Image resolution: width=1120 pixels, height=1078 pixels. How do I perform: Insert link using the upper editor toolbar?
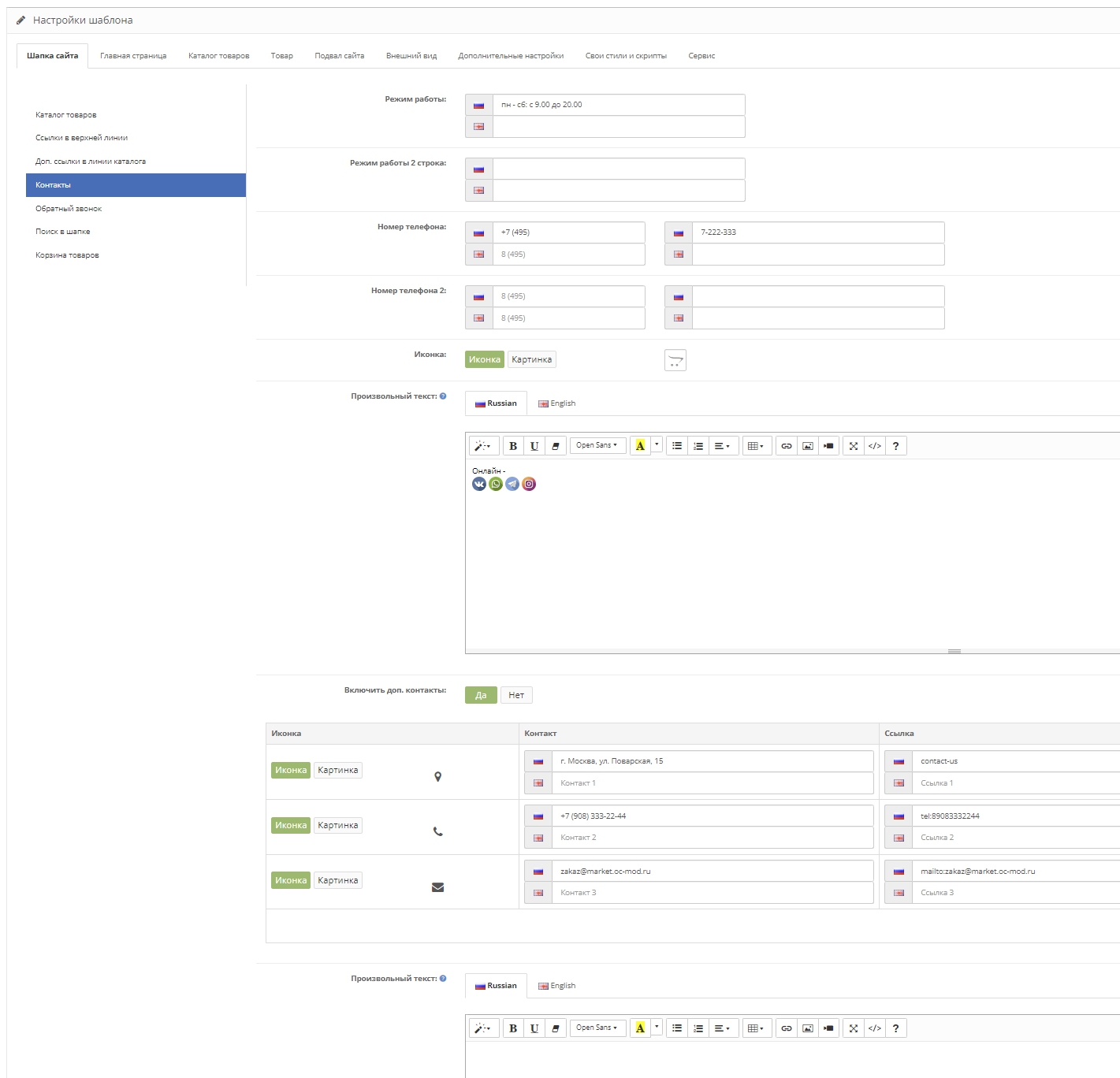786,446
